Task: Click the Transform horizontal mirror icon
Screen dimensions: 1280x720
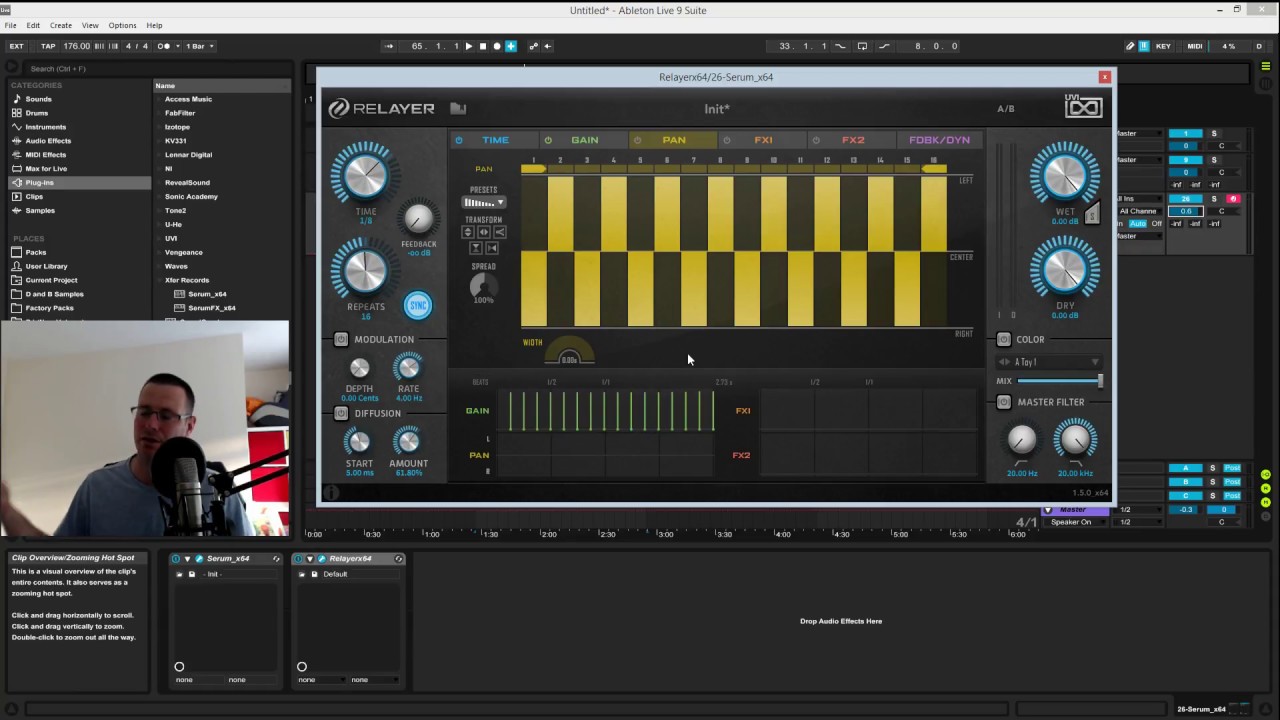Action: 483,232
